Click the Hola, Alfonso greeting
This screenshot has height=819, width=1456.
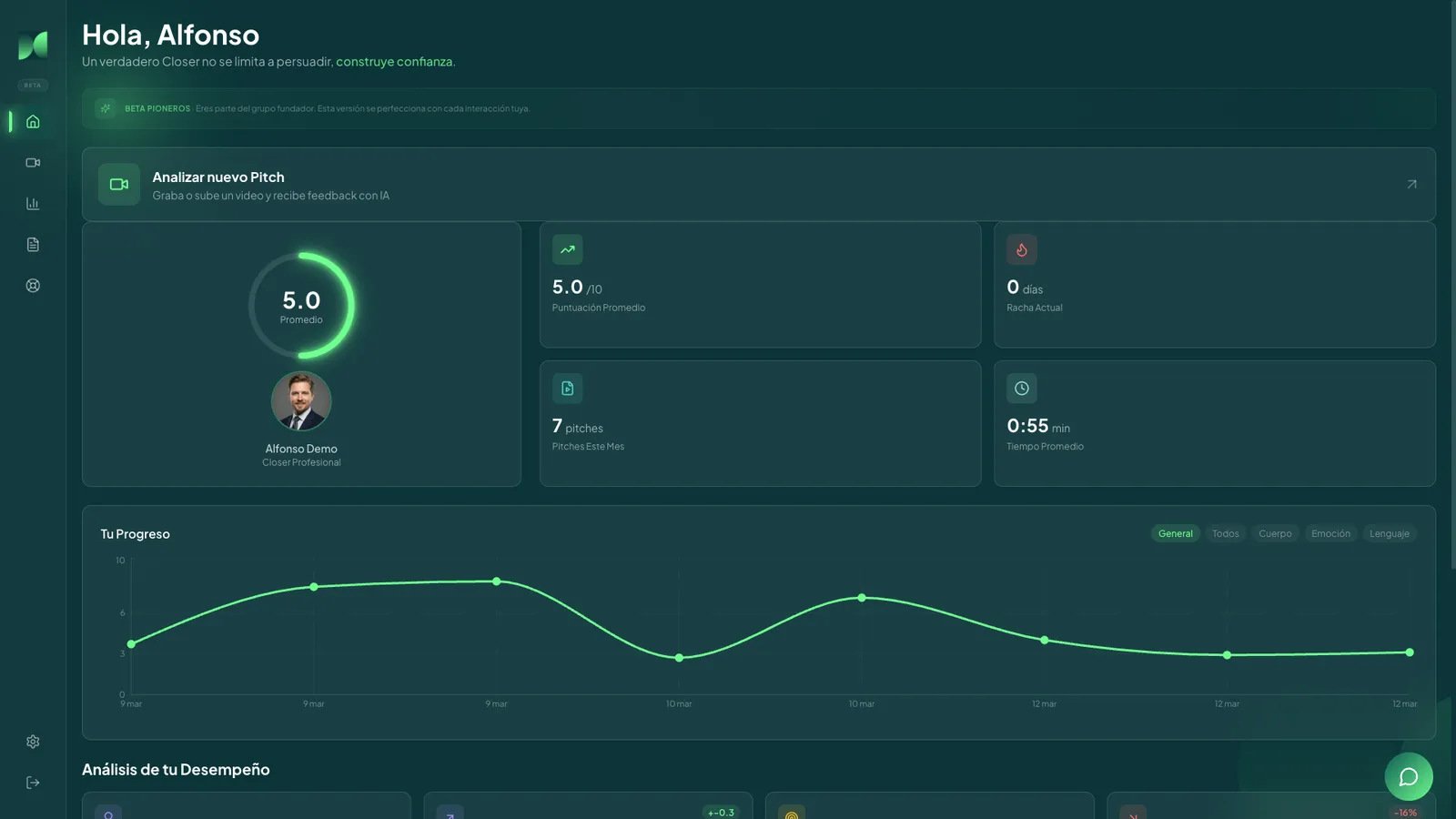[x=171, y=35]
